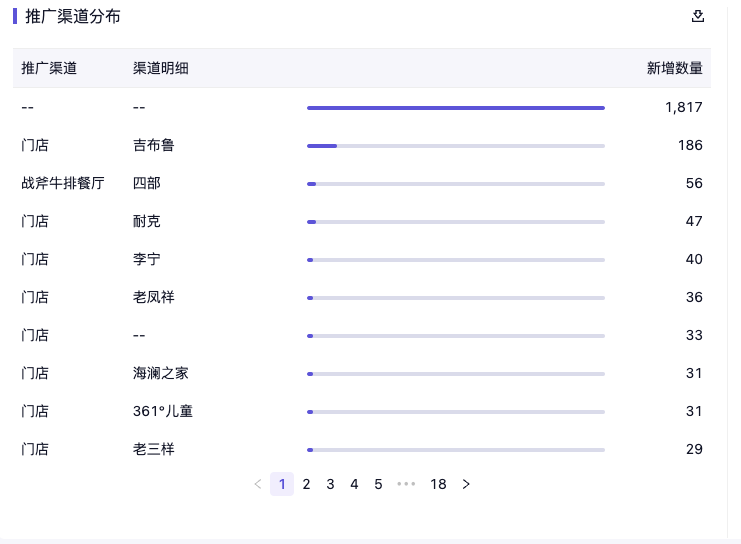
Task: Select the 战斧牛排餐厅 row
Action: coord(63,183)
